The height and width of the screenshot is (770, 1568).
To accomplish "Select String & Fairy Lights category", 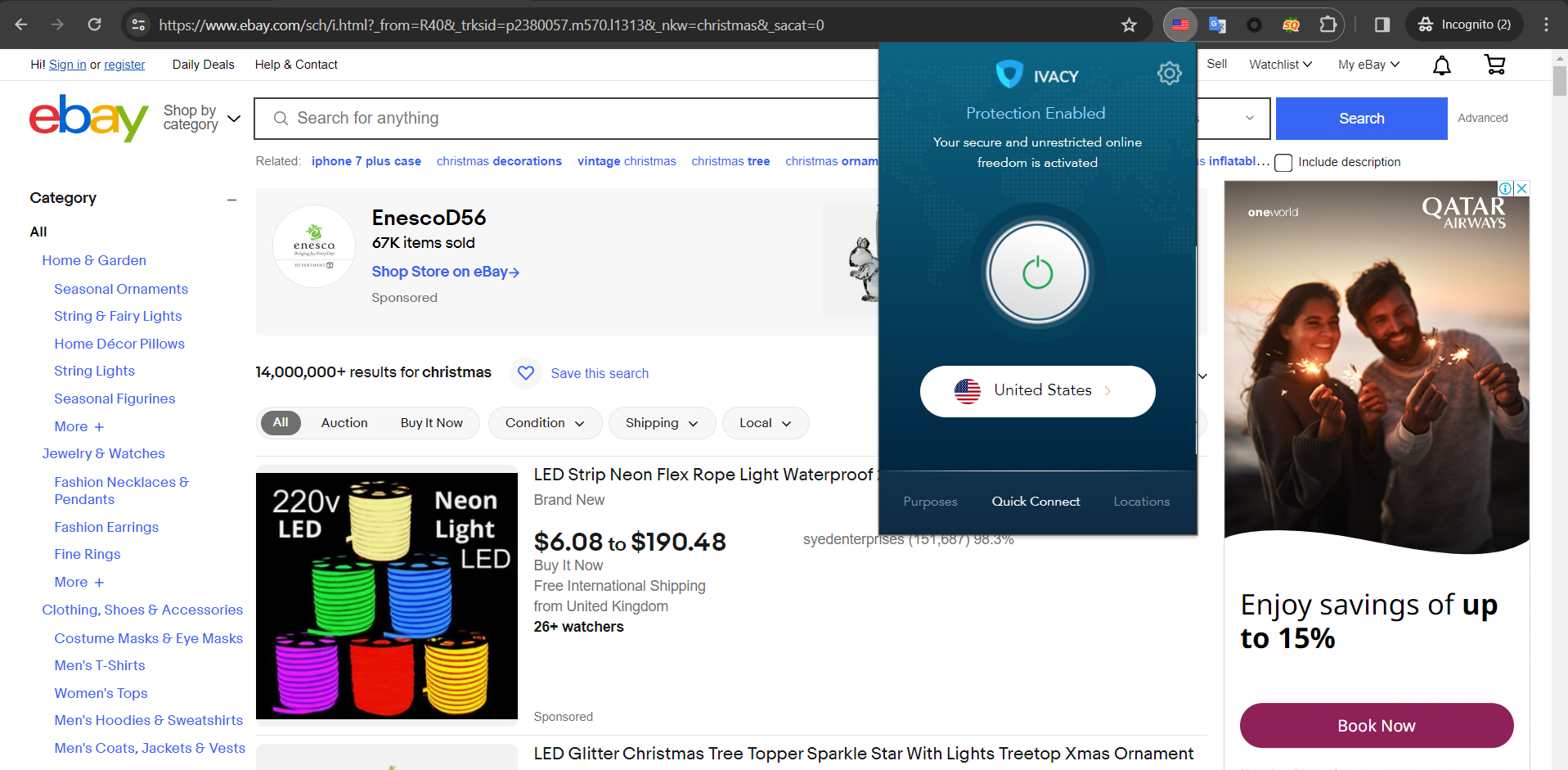I will (x=118, y=316).
